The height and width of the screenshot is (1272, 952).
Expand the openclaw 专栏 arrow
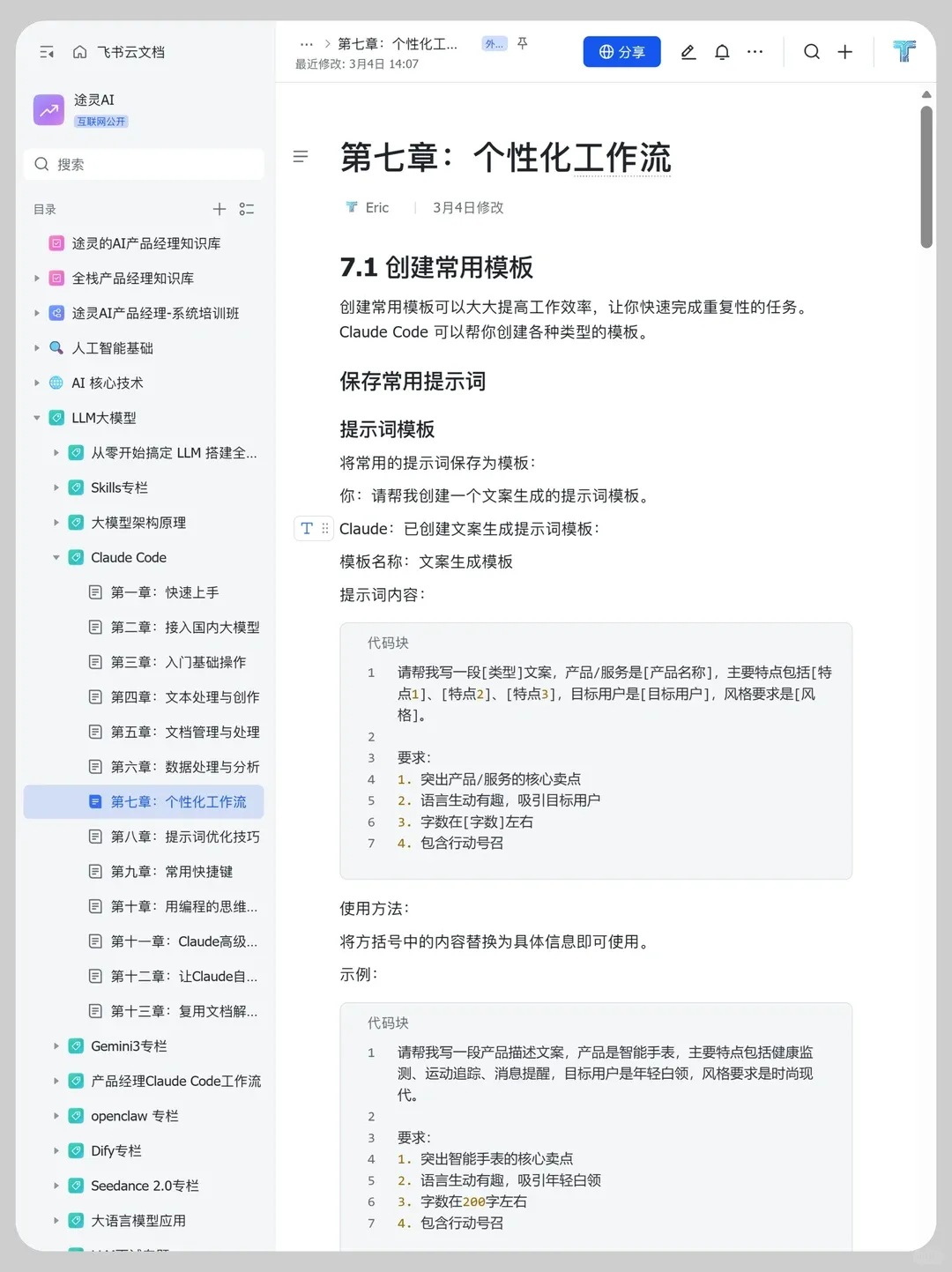click(56, 1116)
